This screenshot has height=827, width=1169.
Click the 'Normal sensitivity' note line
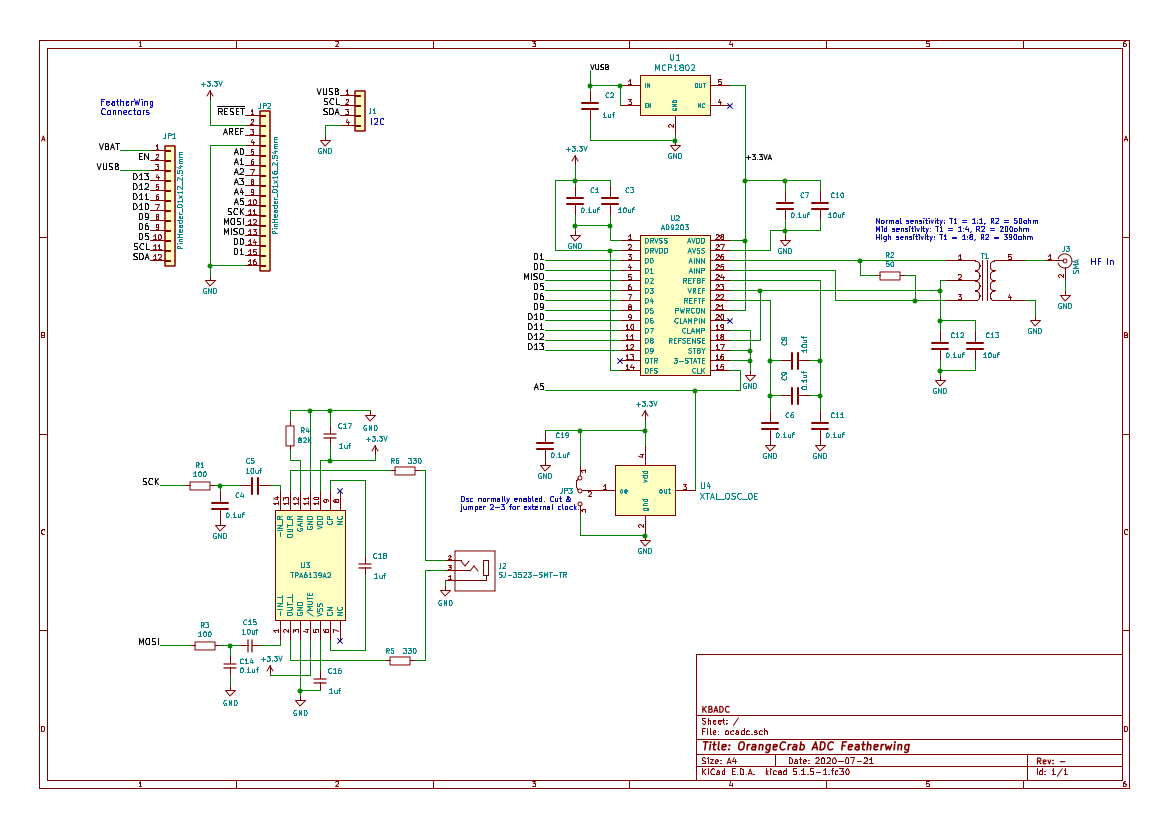coord(957,221)
